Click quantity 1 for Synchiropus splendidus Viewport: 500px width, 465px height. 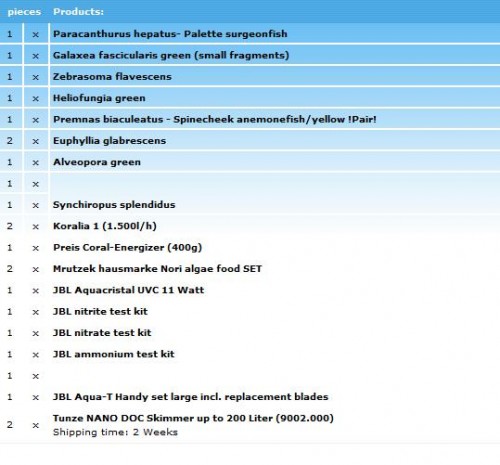click(10, 205)
